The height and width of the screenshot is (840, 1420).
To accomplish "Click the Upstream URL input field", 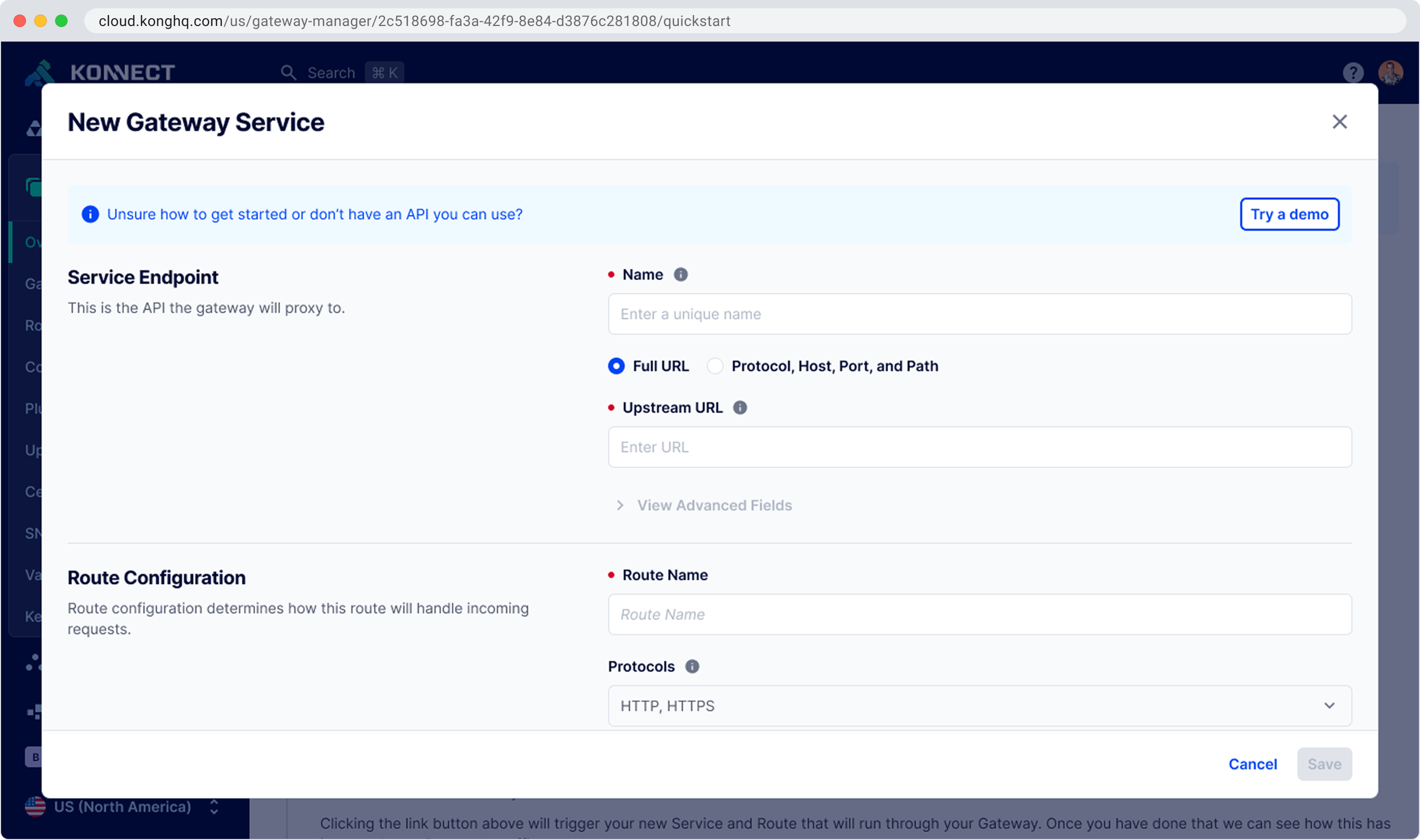I will 979,447.
